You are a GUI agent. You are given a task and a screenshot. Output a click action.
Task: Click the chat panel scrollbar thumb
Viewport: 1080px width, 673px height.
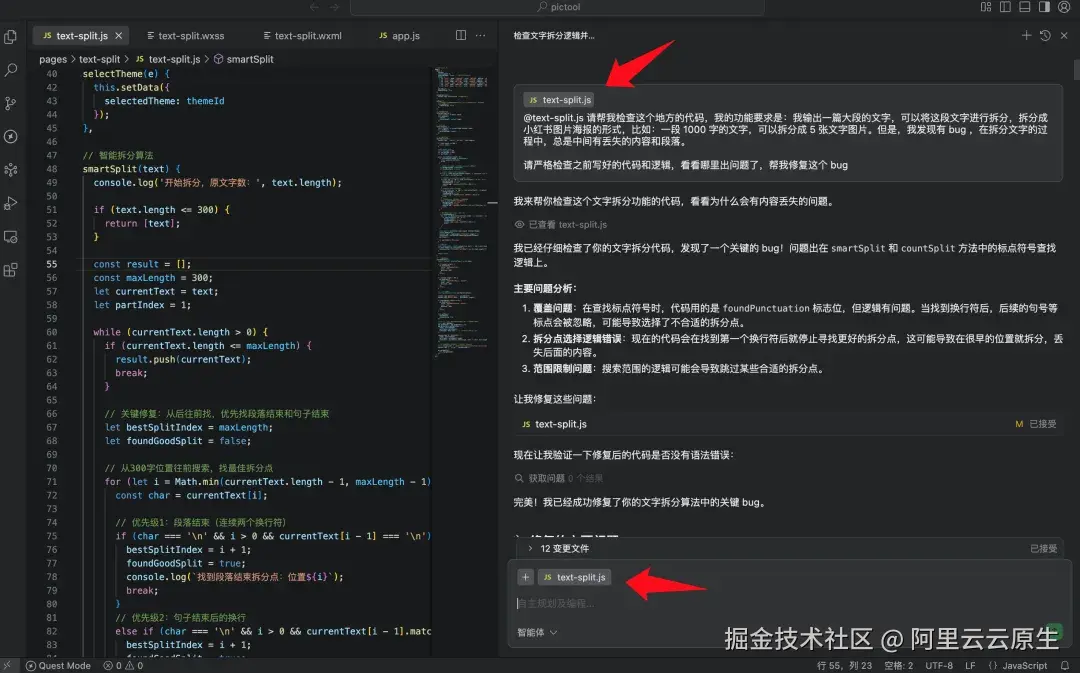tap(1076, 70)
